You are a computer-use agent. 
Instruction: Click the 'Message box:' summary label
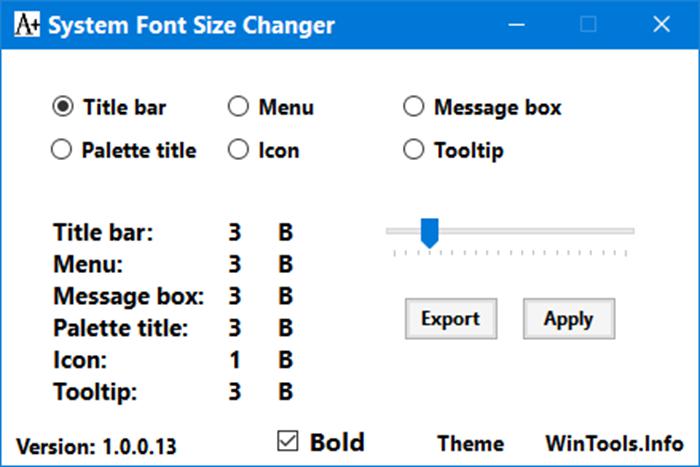[x=129, y=296]
